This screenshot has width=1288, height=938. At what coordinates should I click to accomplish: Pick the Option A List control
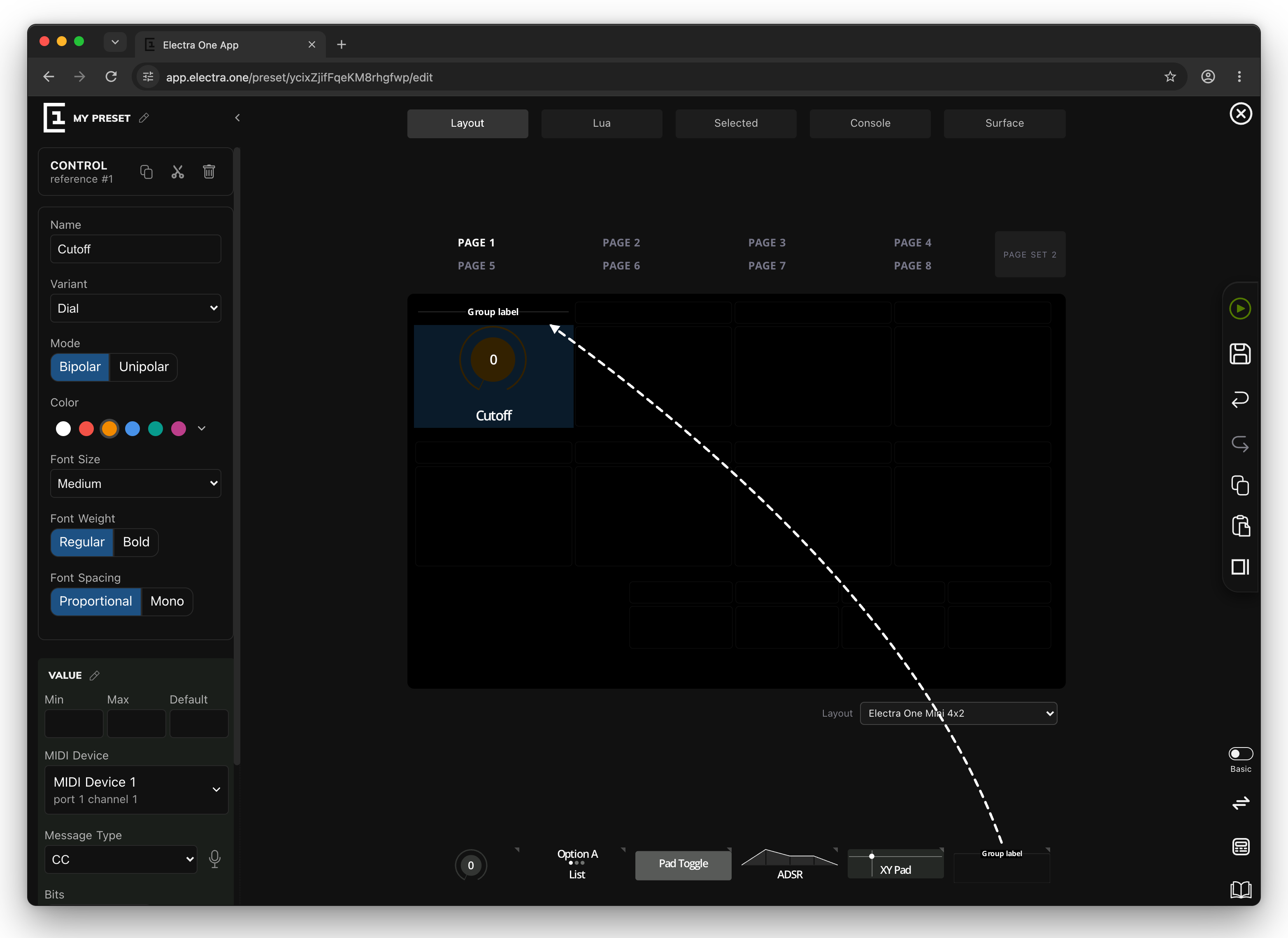[577, 864]
